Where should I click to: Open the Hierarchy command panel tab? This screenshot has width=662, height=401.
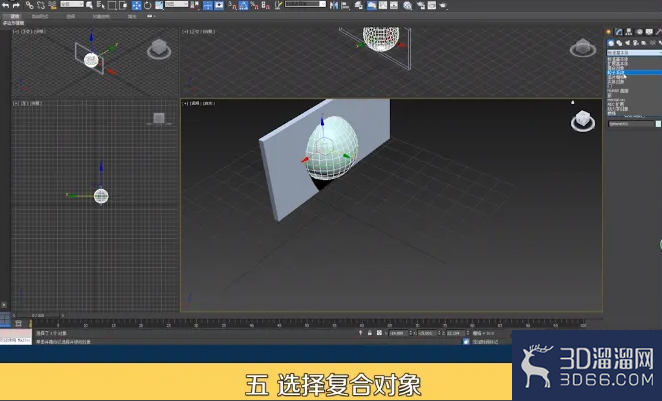629,32
